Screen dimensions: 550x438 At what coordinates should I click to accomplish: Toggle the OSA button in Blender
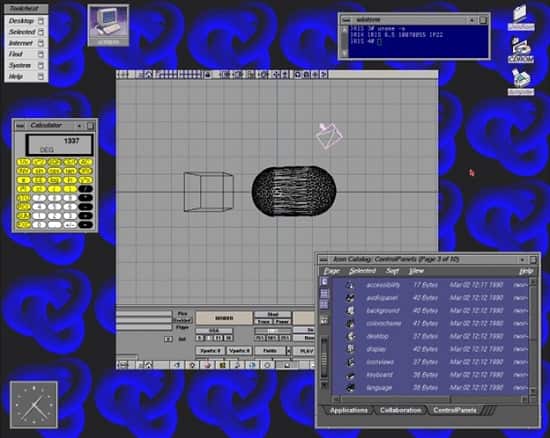point(214,331)
